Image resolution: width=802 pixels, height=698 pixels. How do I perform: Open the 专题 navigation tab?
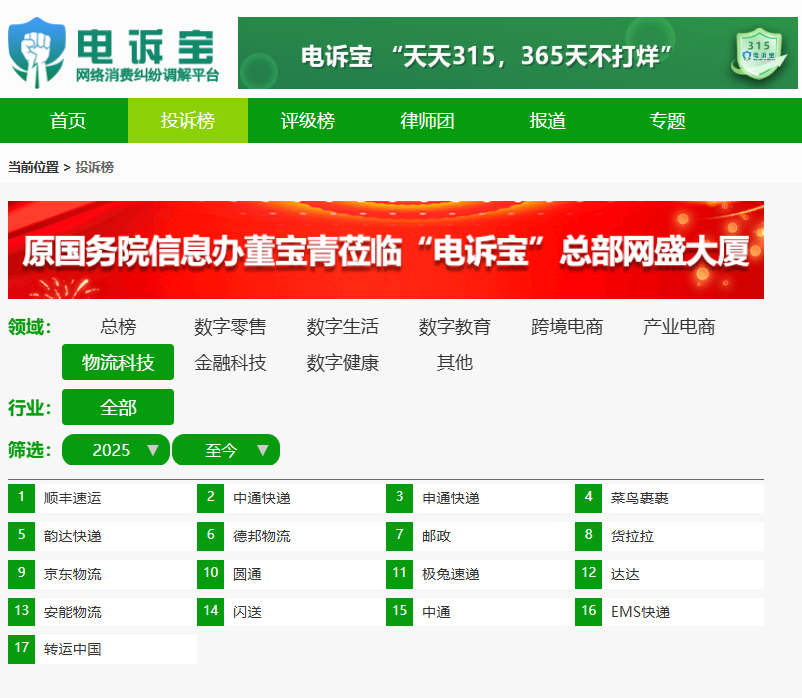667,121
